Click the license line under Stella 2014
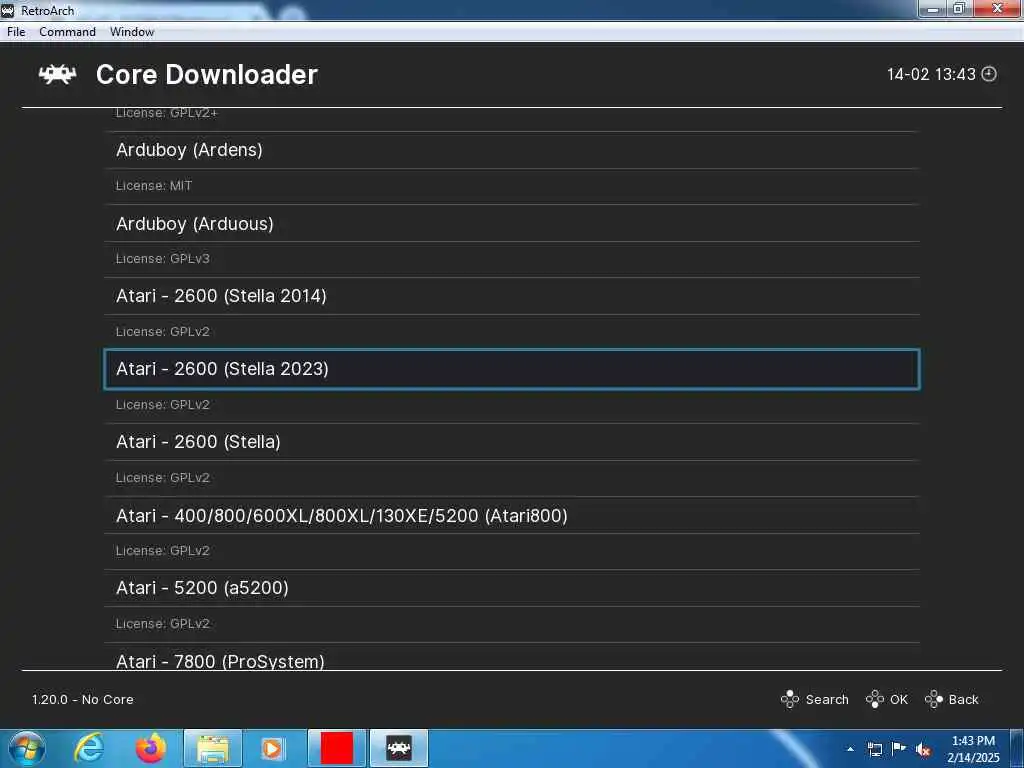 (163, 332)
